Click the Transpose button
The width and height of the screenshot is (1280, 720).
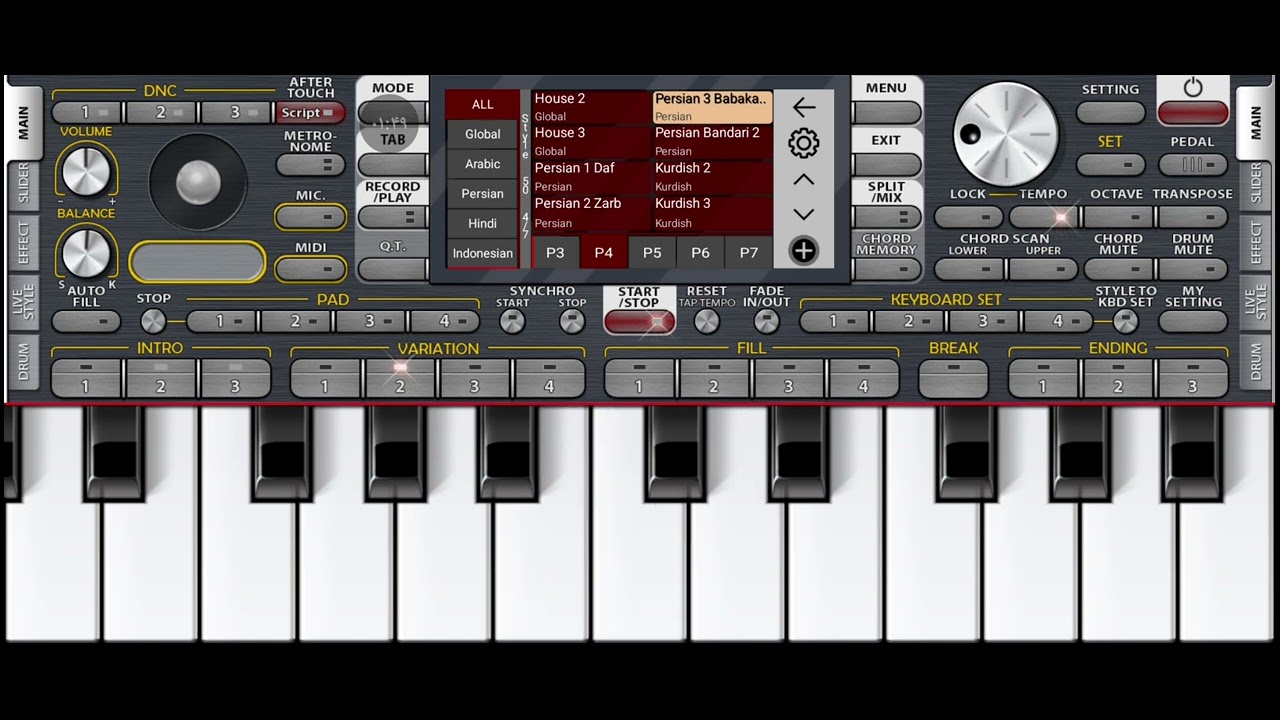1192,217
